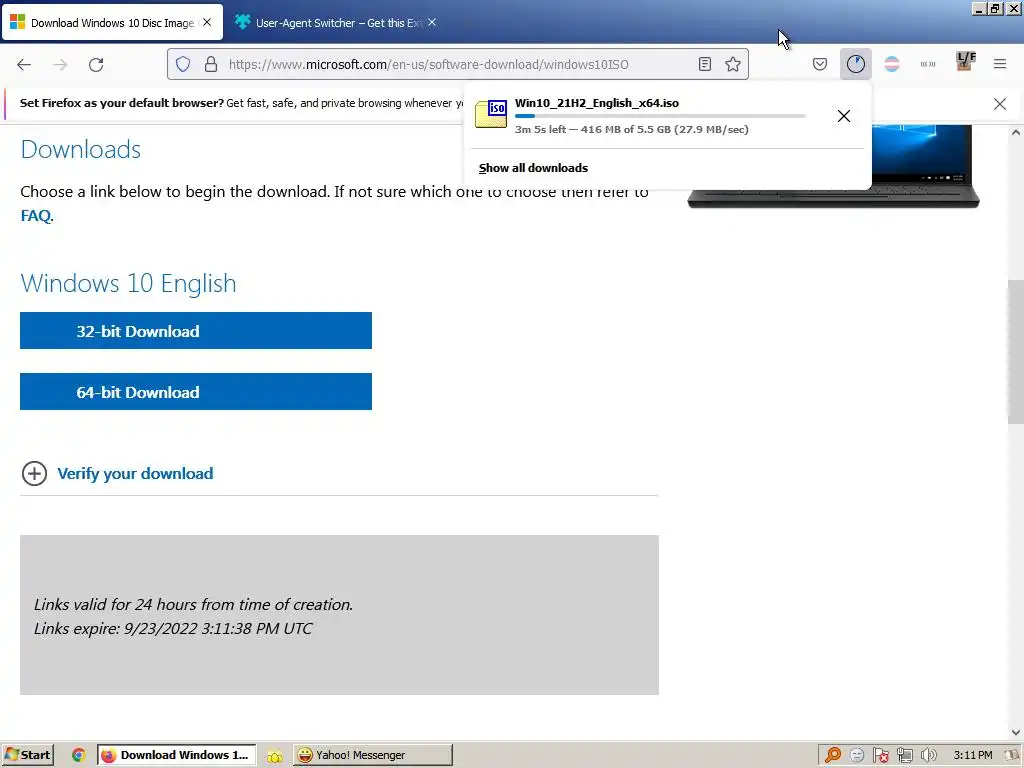
Task: Click the Downloads heading
Action: pyautogui.click(x=80, y=150)
